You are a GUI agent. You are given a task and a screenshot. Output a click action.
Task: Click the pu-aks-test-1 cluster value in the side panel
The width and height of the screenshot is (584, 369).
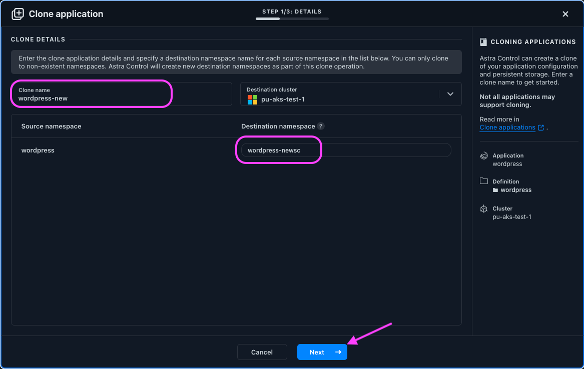[x=512, y=217]
